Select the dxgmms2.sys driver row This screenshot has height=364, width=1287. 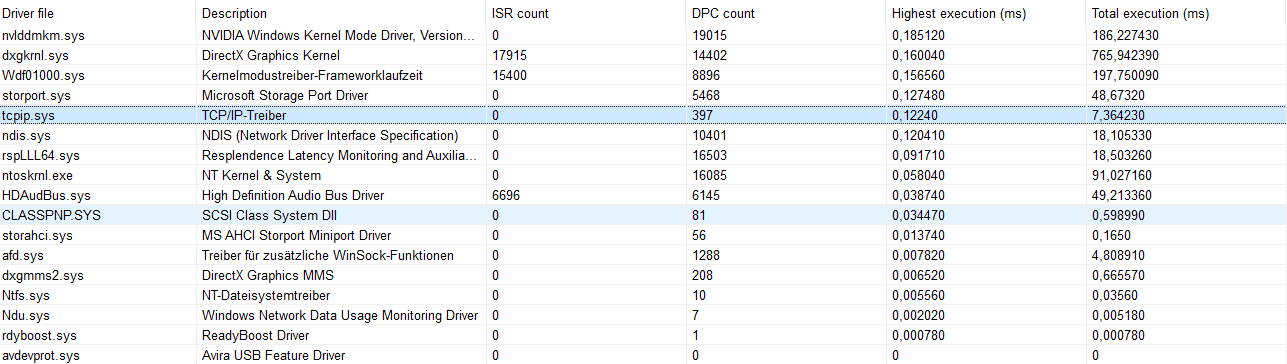pos(643,275)
